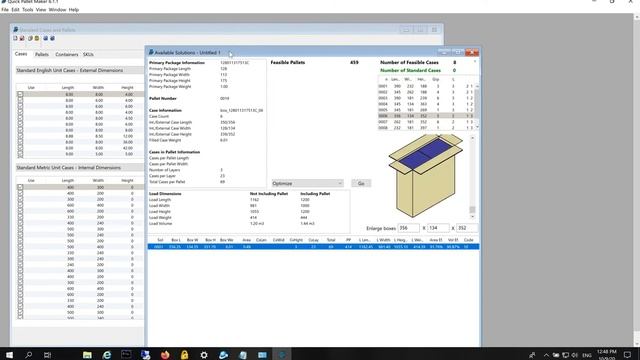Click the taskbar clock showing 12:48 PM

point(607,354)
